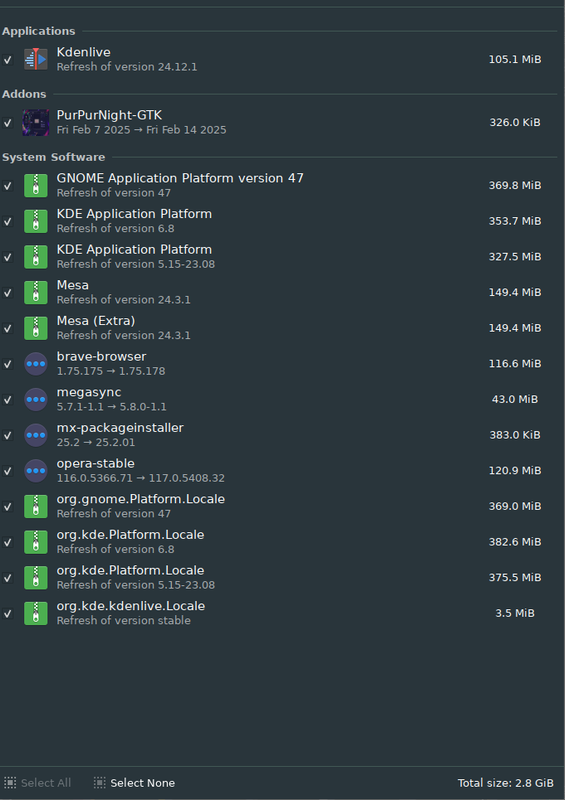Click the System Software section header

[54, 157]
